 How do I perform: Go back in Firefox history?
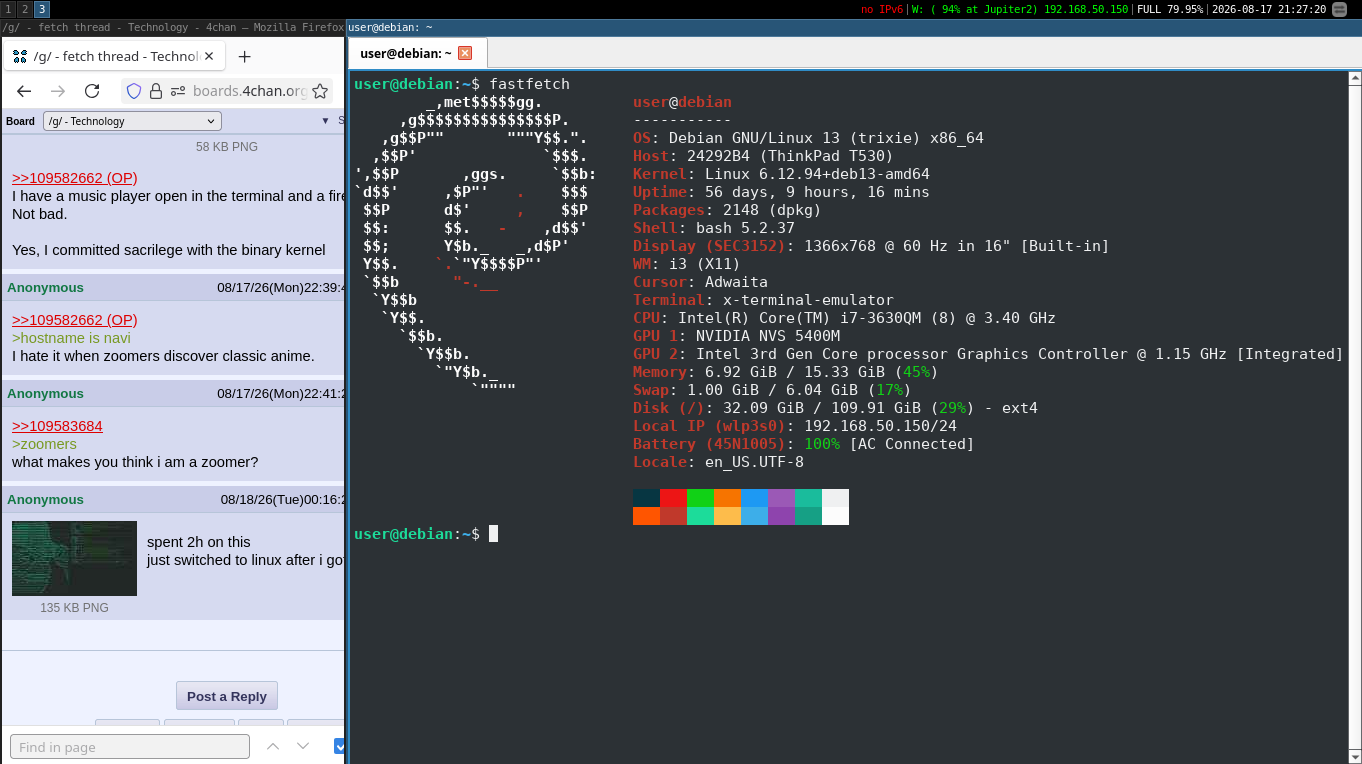24,91
